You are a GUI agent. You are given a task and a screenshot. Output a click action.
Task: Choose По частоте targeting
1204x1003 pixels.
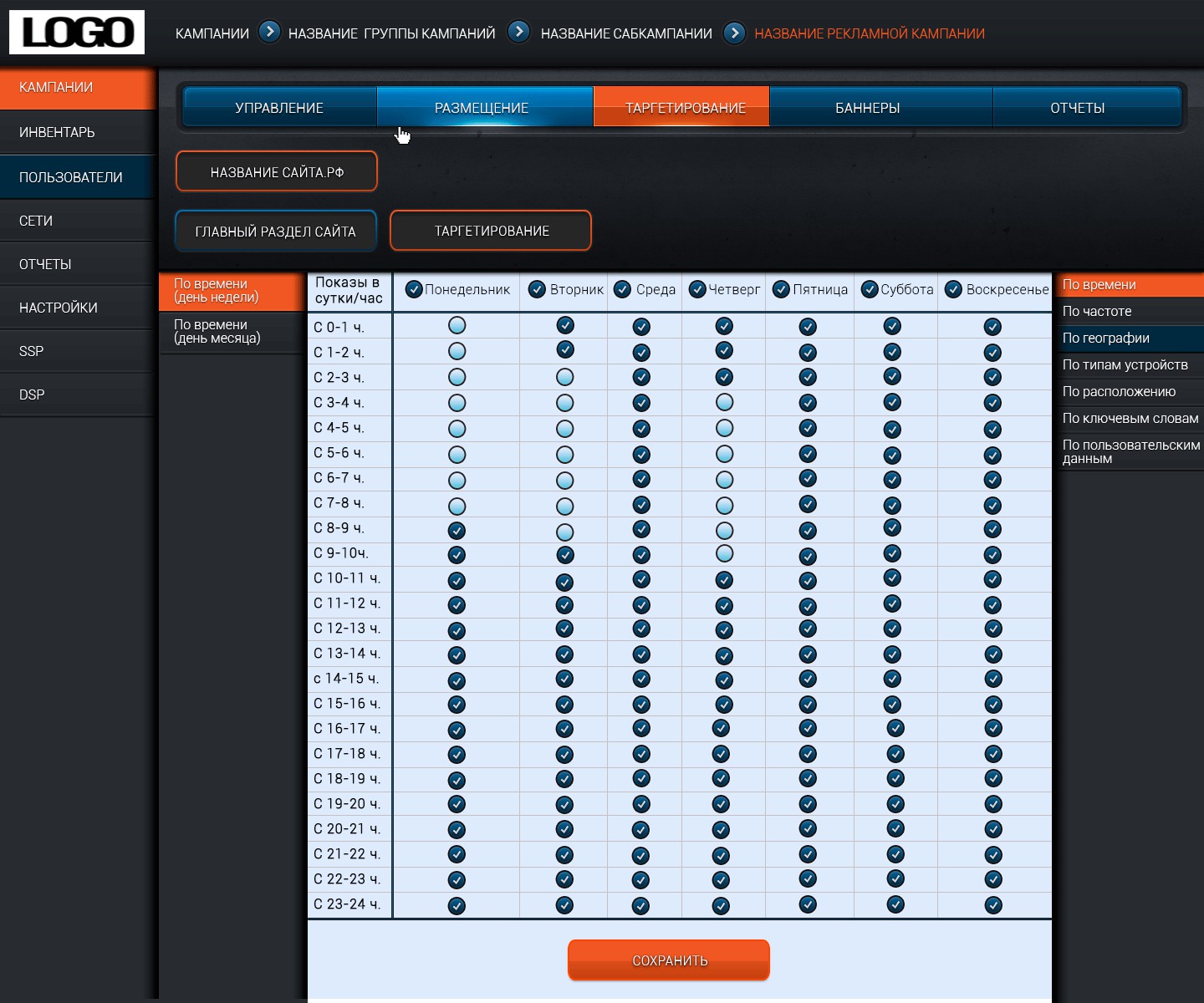coord(1129,311)
